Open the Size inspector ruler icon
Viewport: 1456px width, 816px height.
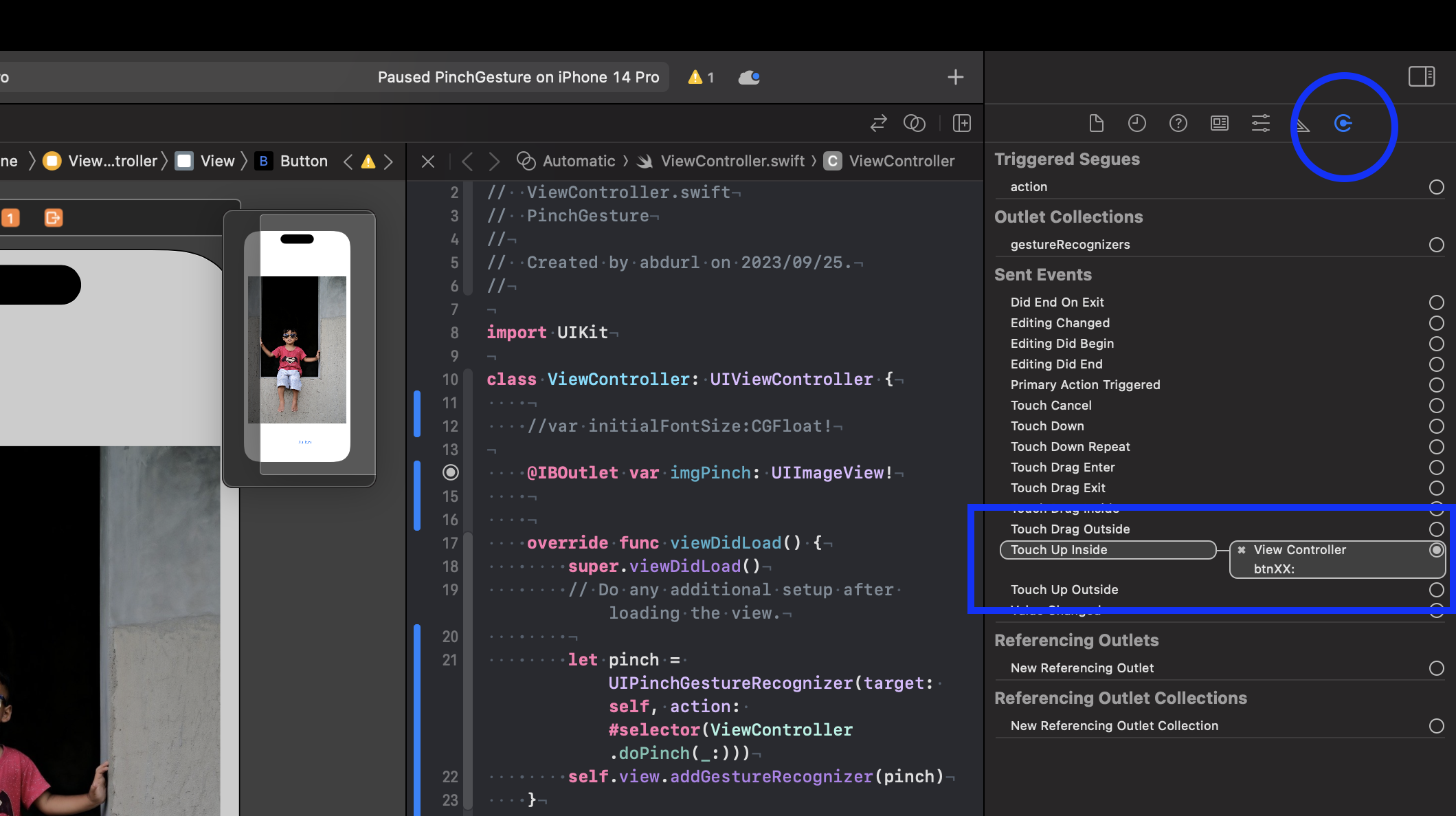click(1303, 124)
